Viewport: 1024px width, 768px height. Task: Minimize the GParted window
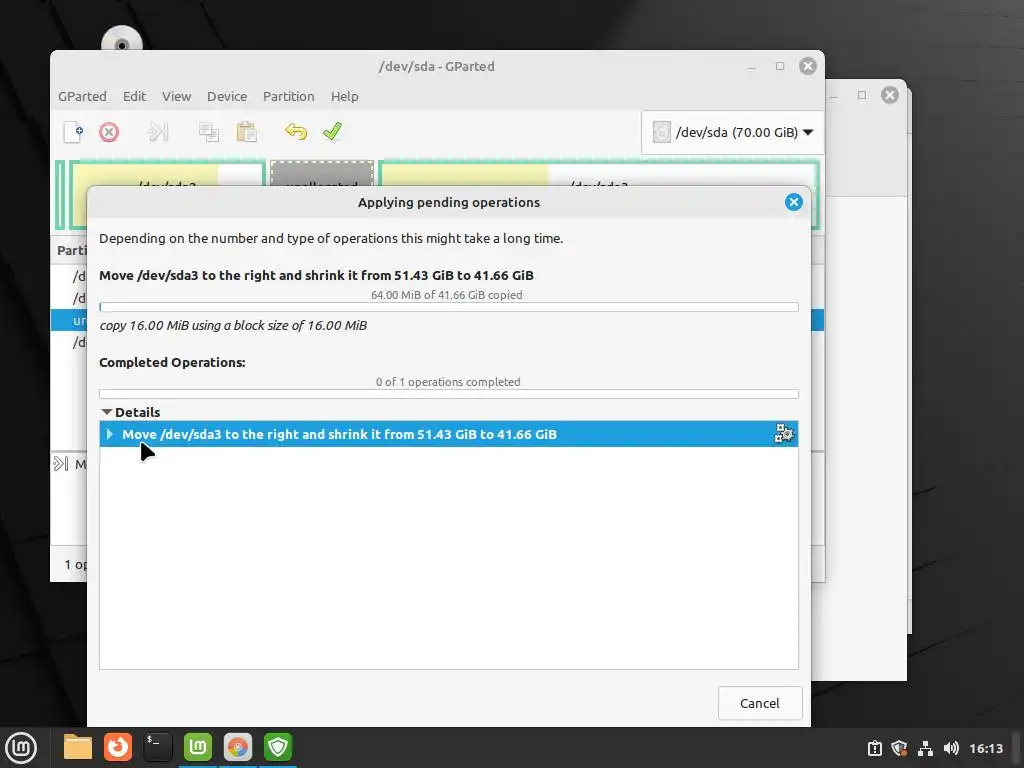(752, 67)
